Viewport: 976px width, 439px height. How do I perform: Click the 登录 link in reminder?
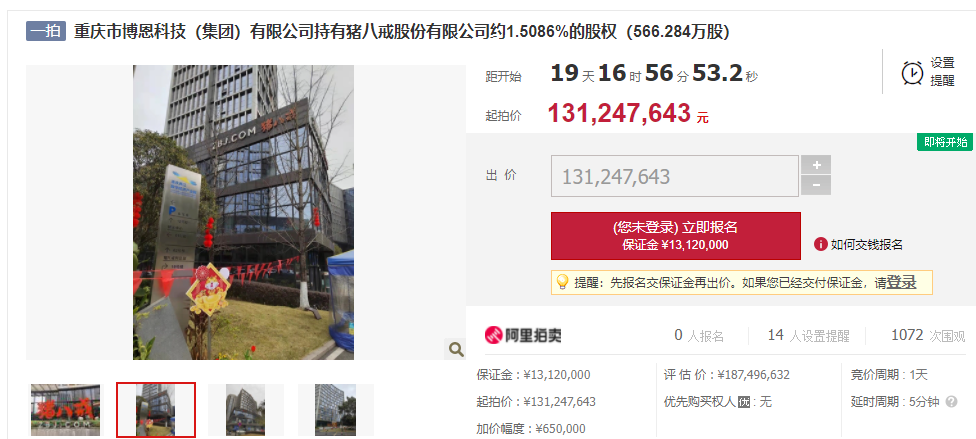(x=901, y=282)
